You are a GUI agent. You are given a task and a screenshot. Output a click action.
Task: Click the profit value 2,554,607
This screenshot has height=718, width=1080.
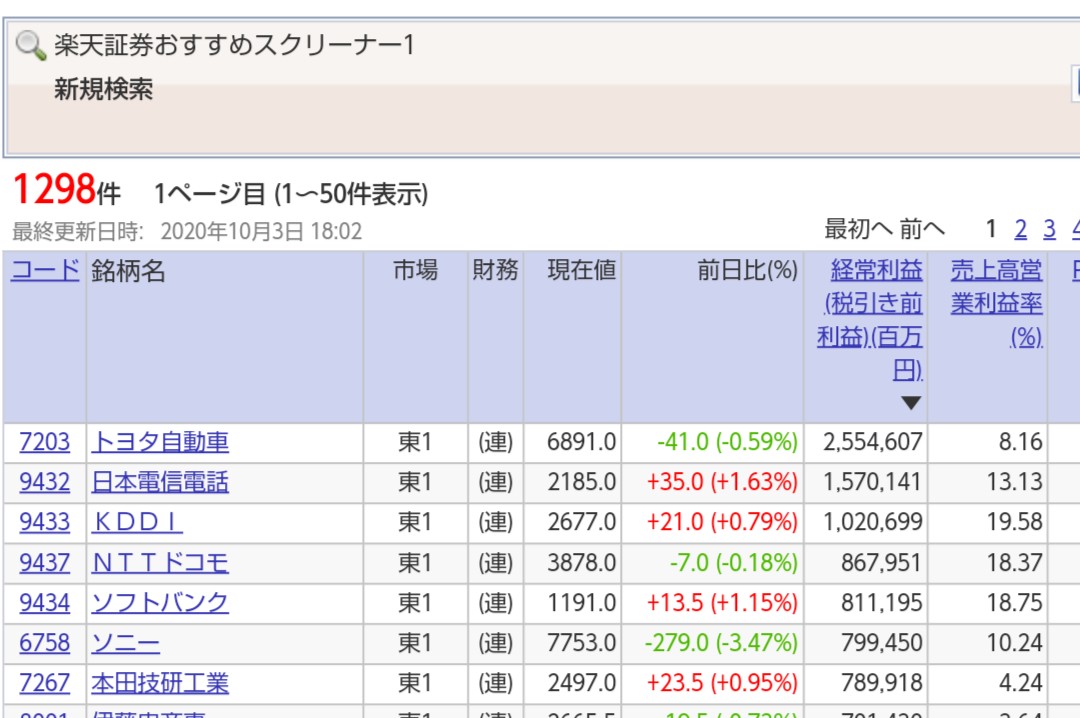pyautogui.click(x=873, y=442)
